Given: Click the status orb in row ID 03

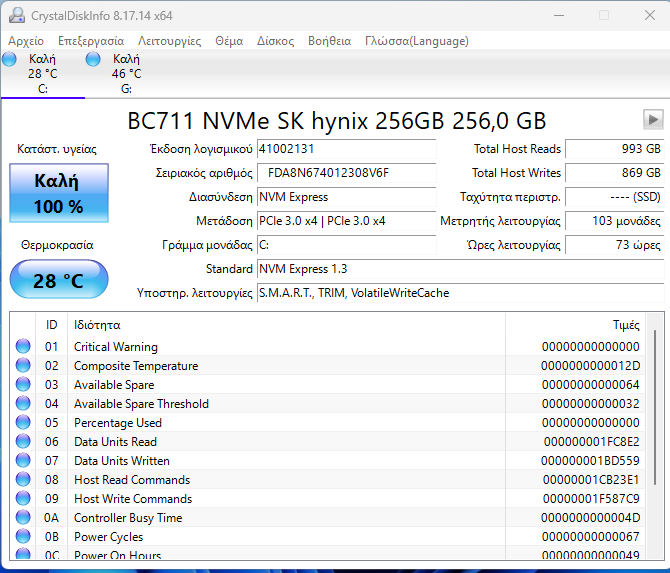Looking at the screenshot, I should coord(23,384).
